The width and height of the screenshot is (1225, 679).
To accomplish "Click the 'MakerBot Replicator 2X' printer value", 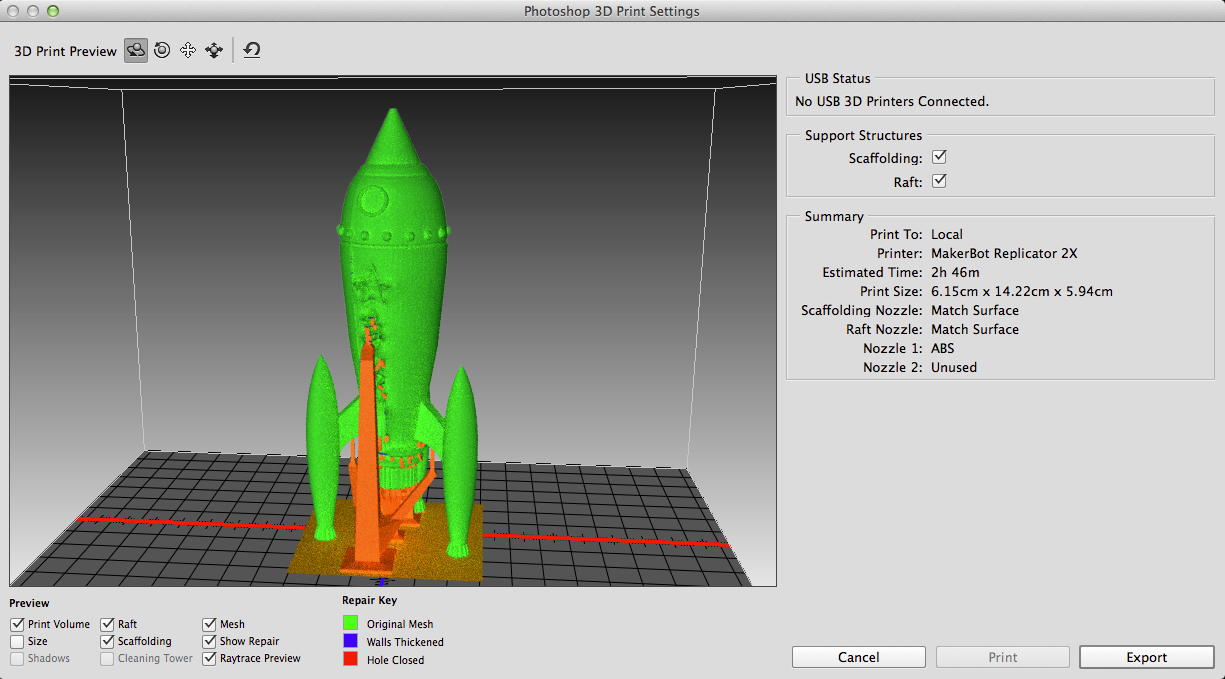I will point(1004,253).
